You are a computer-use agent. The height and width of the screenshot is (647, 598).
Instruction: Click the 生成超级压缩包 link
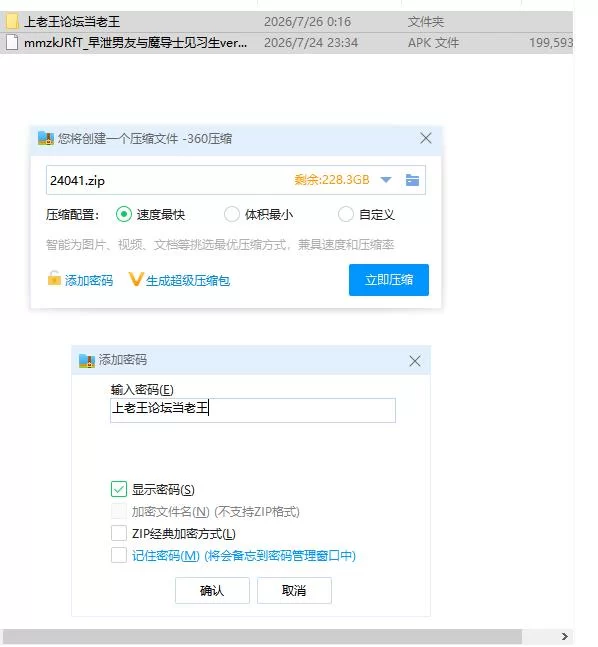188,281
